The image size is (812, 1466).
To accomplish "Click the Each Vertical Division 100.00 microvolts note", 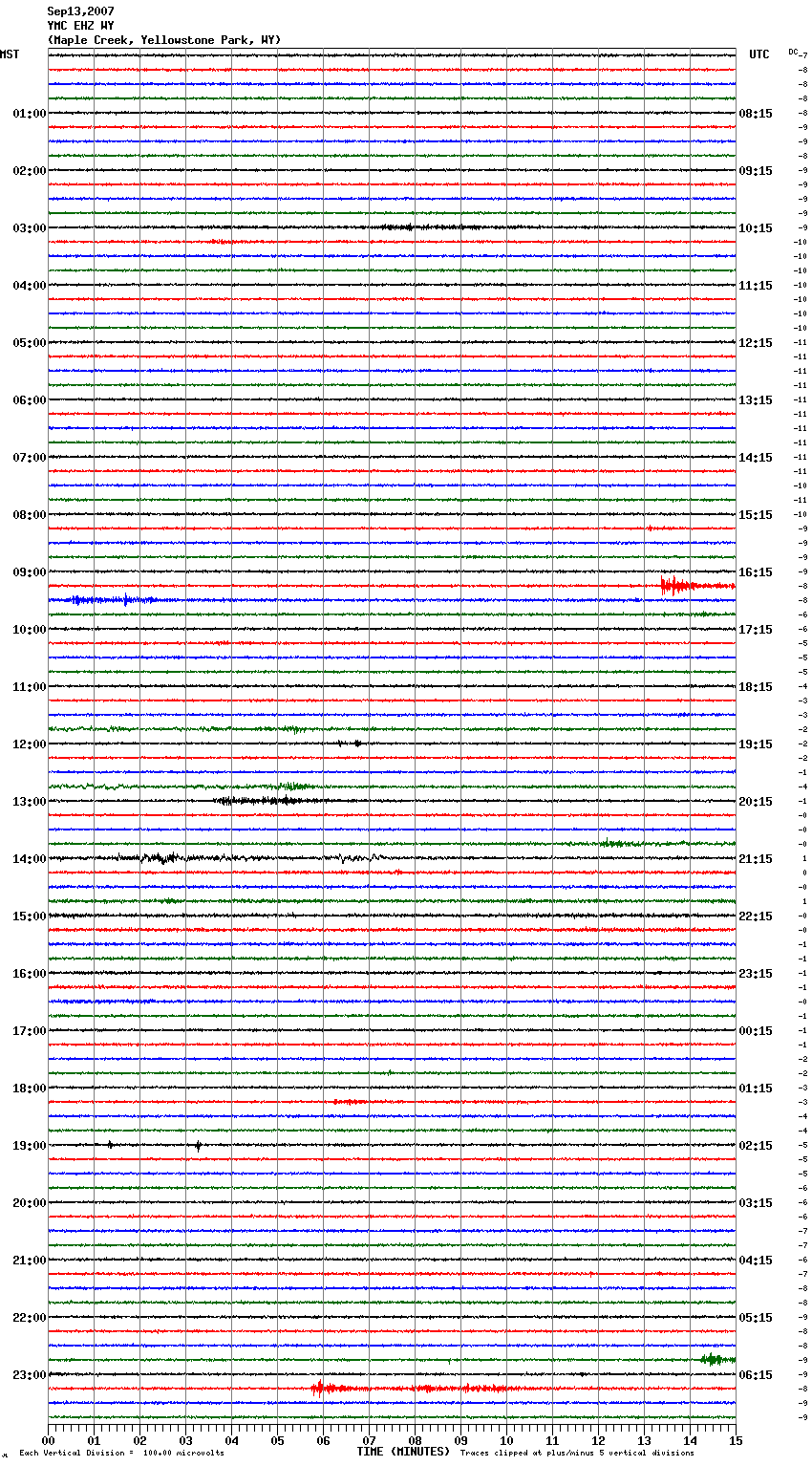I will pos(121,1453).
